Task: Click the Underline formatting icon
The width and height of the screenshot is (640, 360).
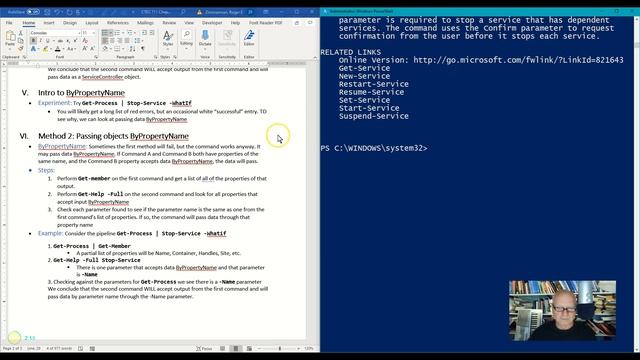Action: point(48,41)
